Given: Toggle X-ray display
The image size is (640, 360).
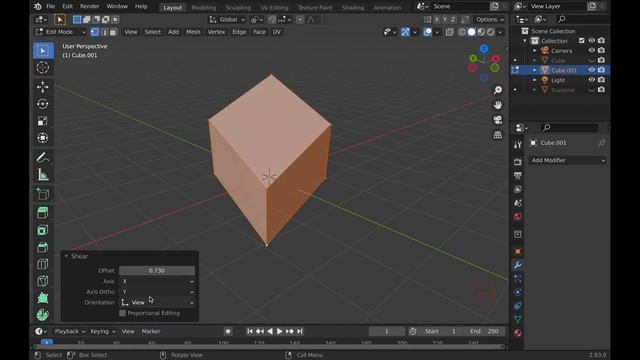Looking at the screenshot, I should (449, 32).
